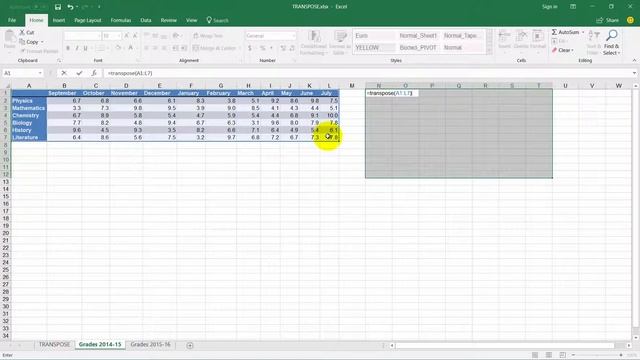Image resolution: width=640 pixels, height=360 pixels.
Task: Open the Grades 2015-16 sheet tab
Action: [x=150, y=344]
